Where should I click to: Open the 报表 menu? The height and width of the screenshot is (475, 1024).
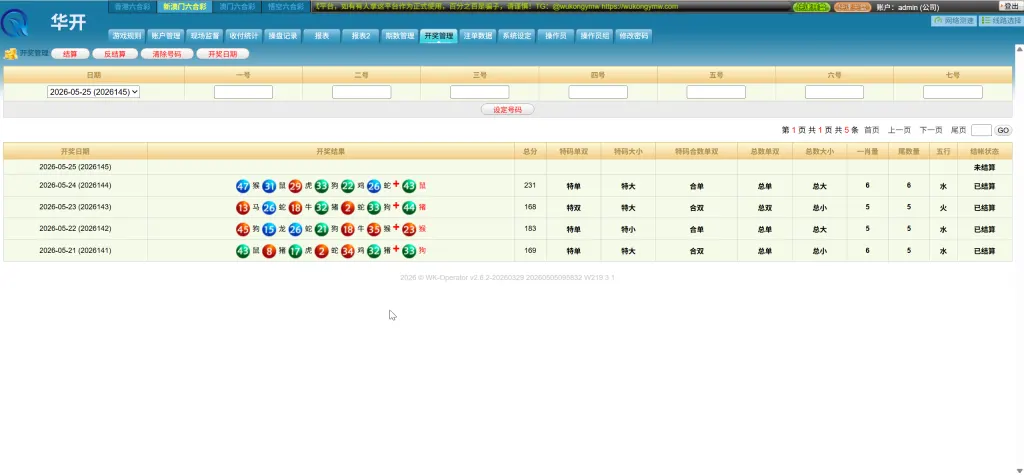322,36
